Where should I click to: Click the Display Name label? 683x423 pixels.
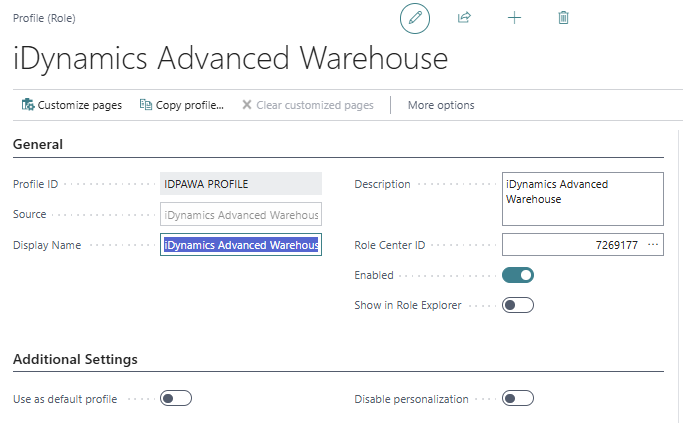pyautogui.click(x=47, y=245)
